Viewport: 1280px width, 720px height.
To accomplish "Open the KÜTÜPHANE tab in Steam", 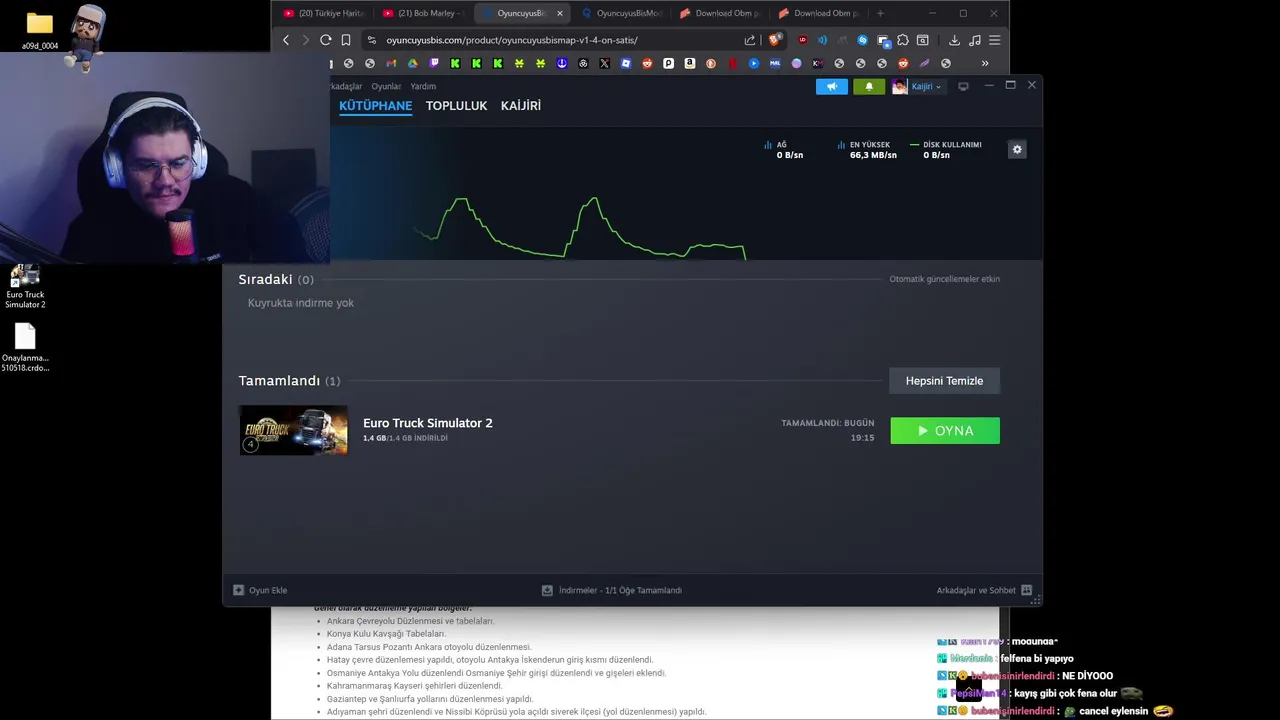I will pos(375,105).
